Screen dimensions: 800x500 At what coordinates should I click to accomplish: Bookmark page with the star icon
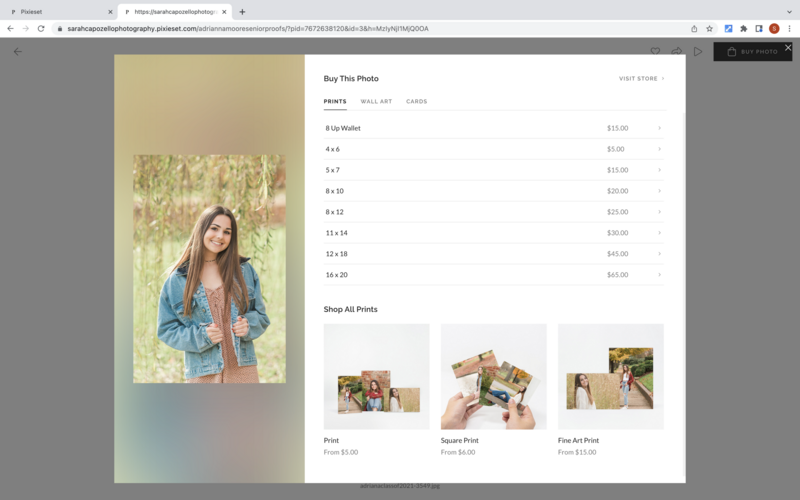pyautogui.click(x=710, y=28)
